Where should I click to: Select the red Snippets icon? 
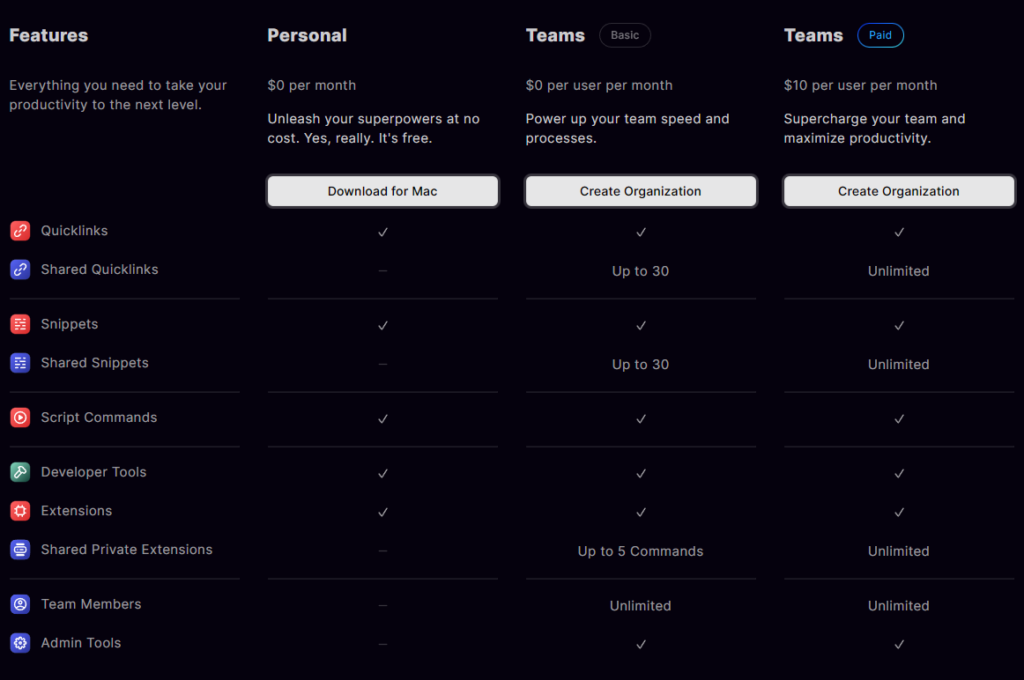pos(20,324)
